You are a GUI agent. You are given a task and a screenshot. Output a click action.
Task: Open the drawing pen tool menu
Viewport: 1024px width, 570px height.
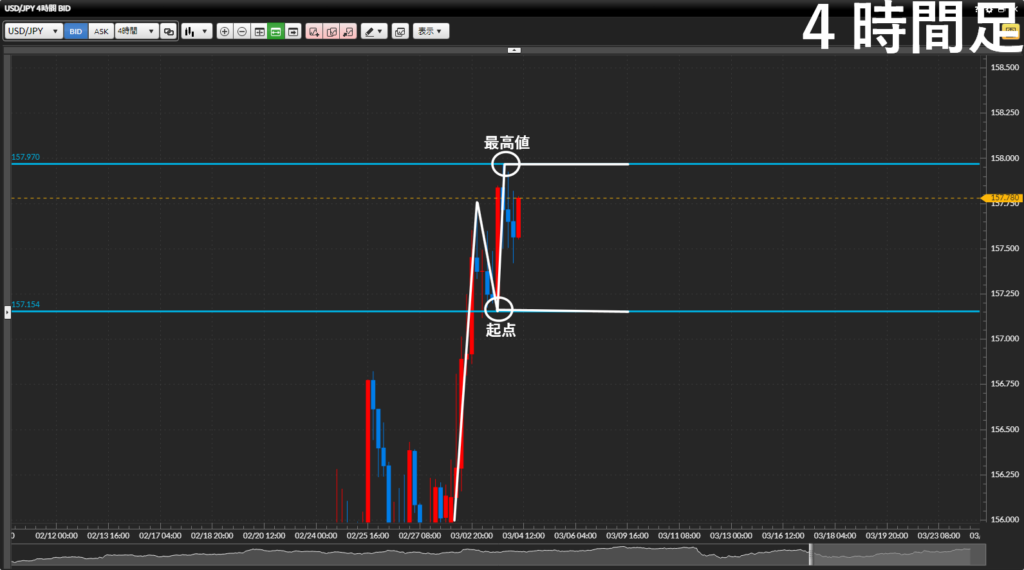pos(374,31)
